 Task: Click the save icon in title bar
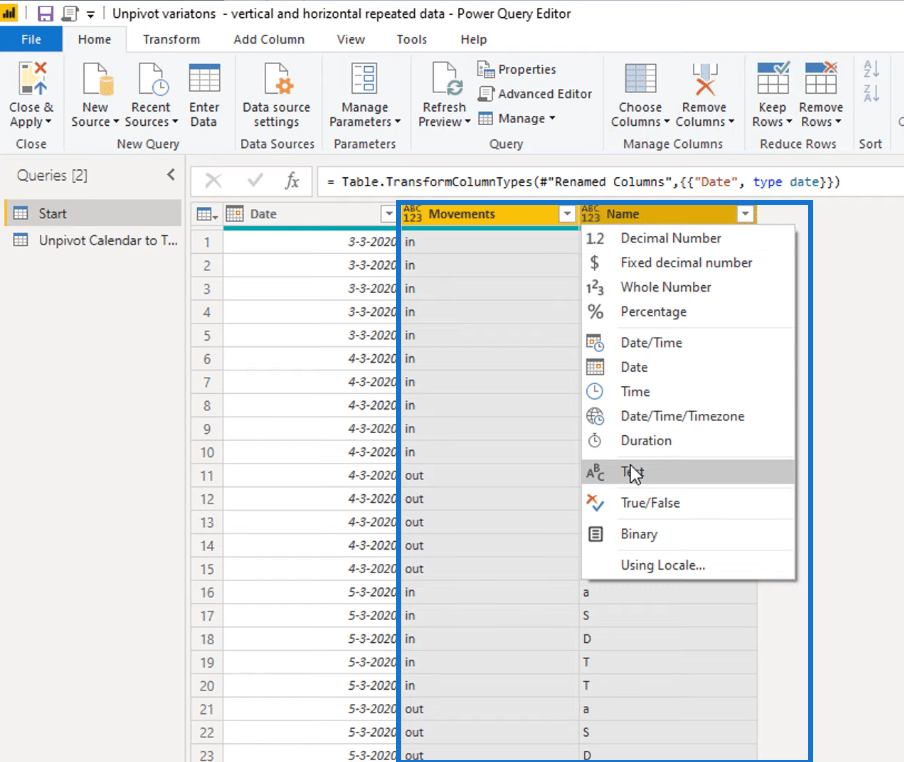(45, 13)
